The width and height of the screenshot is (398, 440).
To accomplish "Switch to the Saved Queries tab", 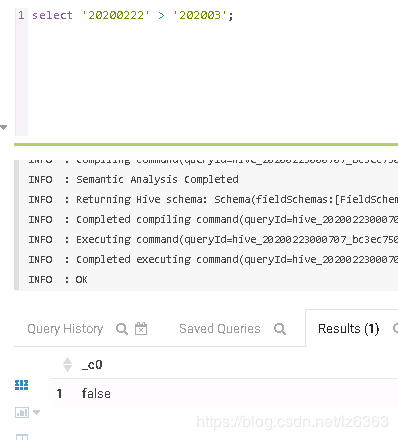I will (x=220, y=329).
